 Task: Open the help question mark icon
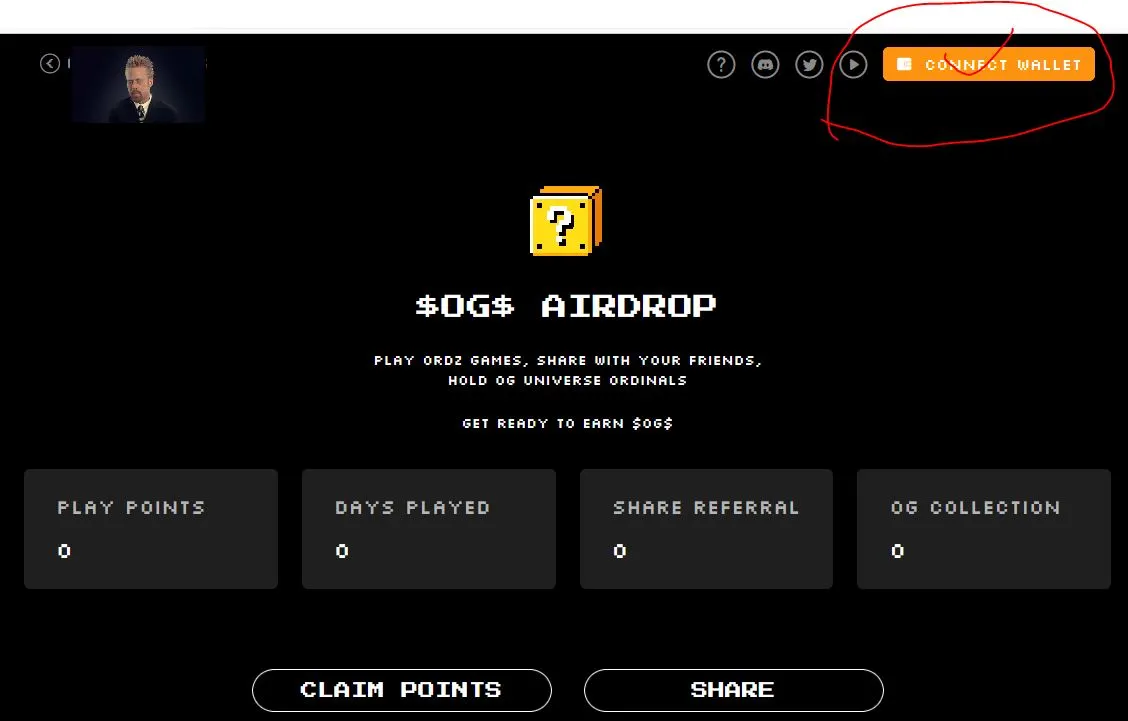click(721, 65)
